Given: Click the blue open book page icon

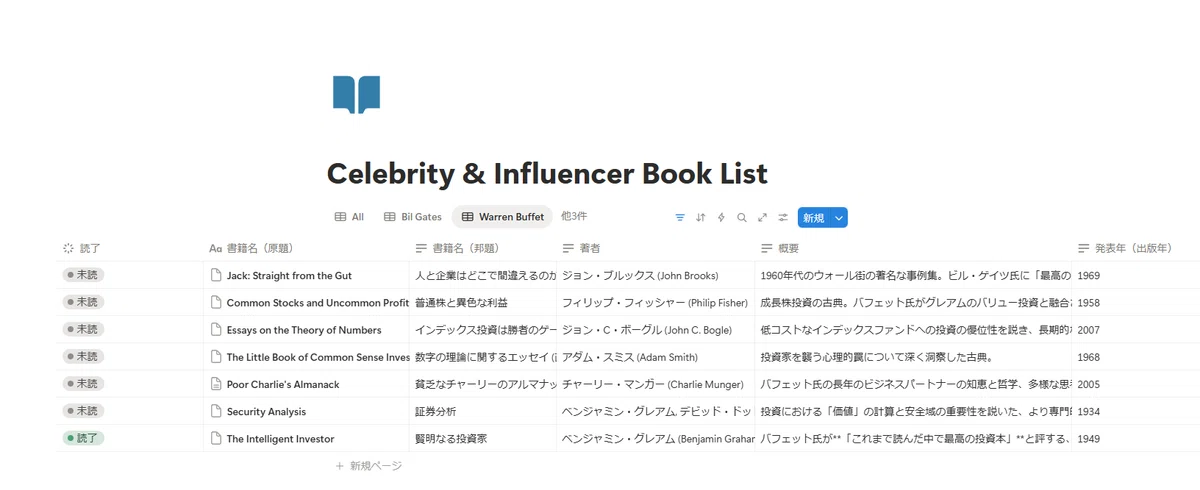Looking at the screenshot, I should coord(356,94).
